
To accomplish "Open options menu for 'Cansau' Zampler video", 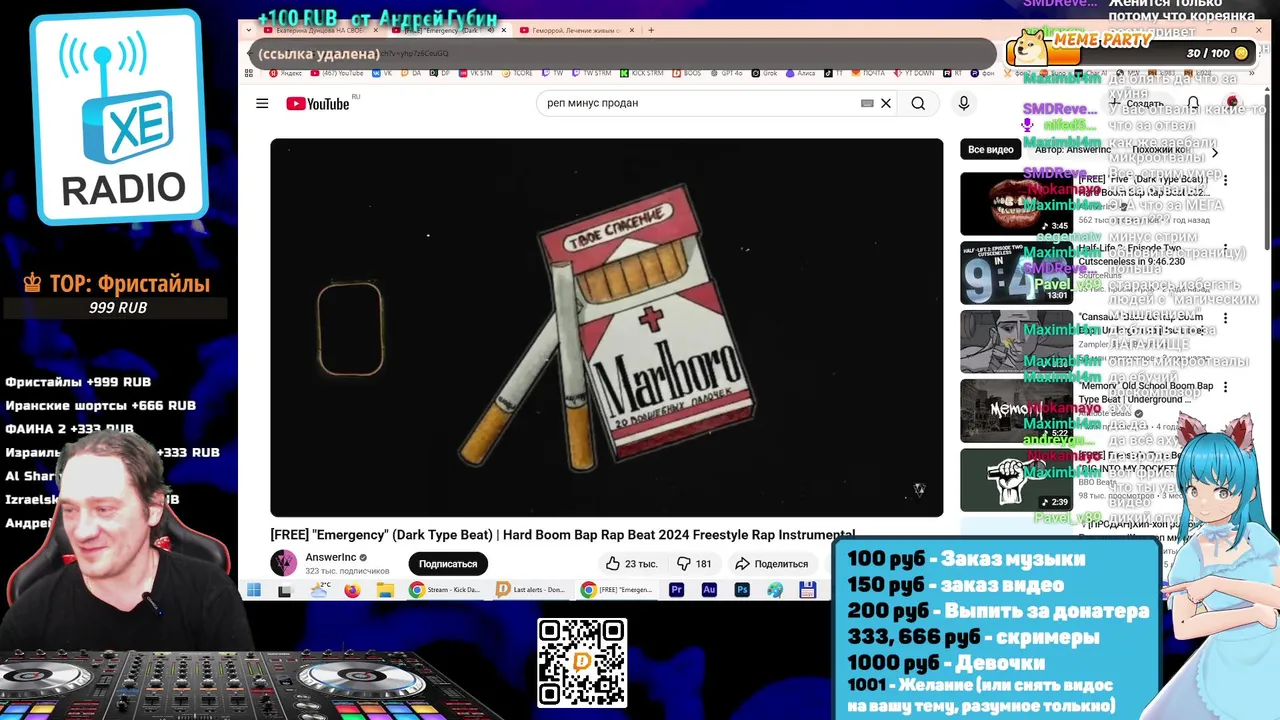I will [1225, 318].
